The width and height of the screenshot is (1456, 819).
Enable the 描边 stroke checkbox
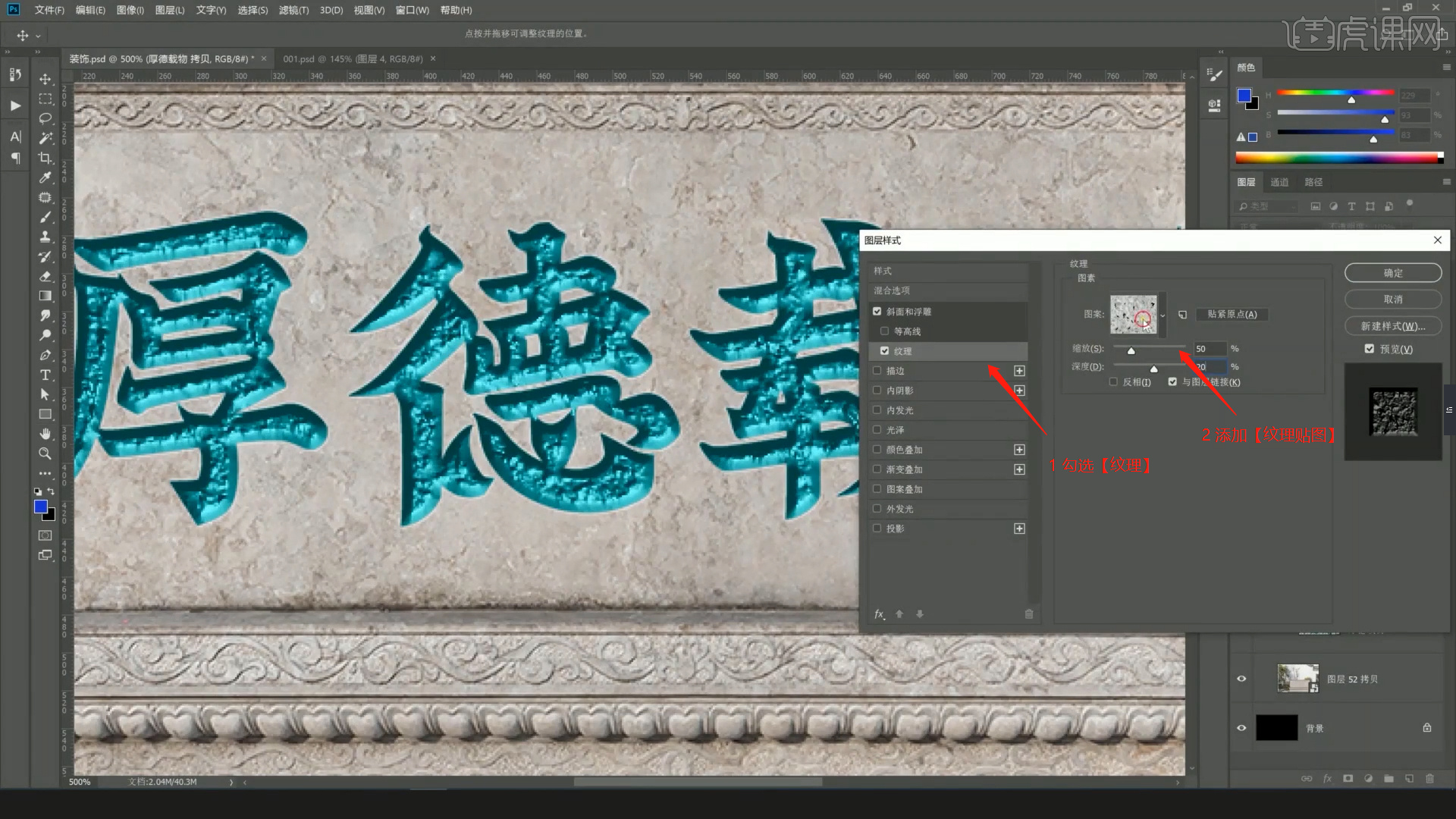[877, 371]
